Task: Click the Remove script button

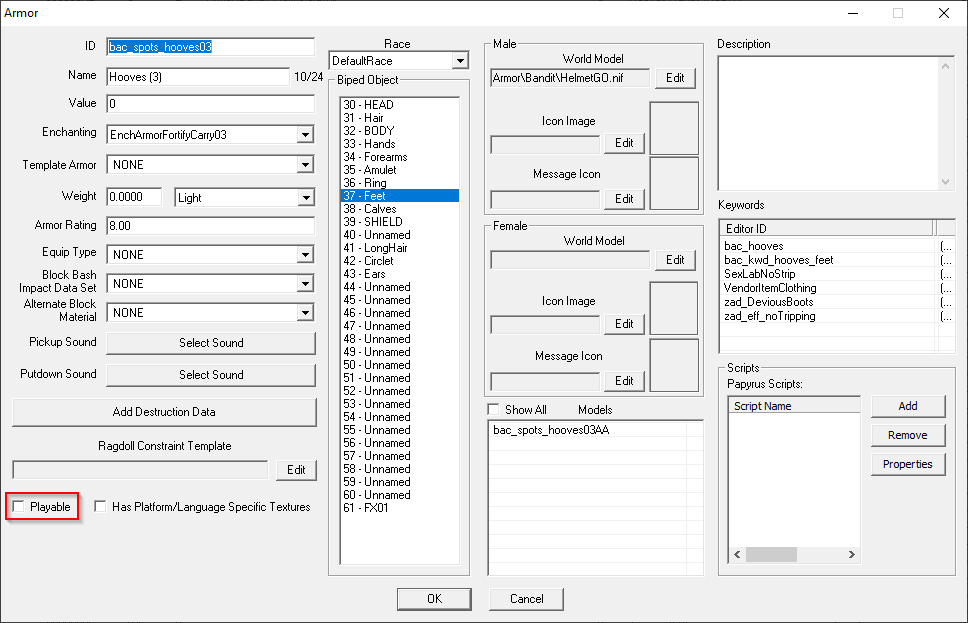Action: (x=908, y=435)
